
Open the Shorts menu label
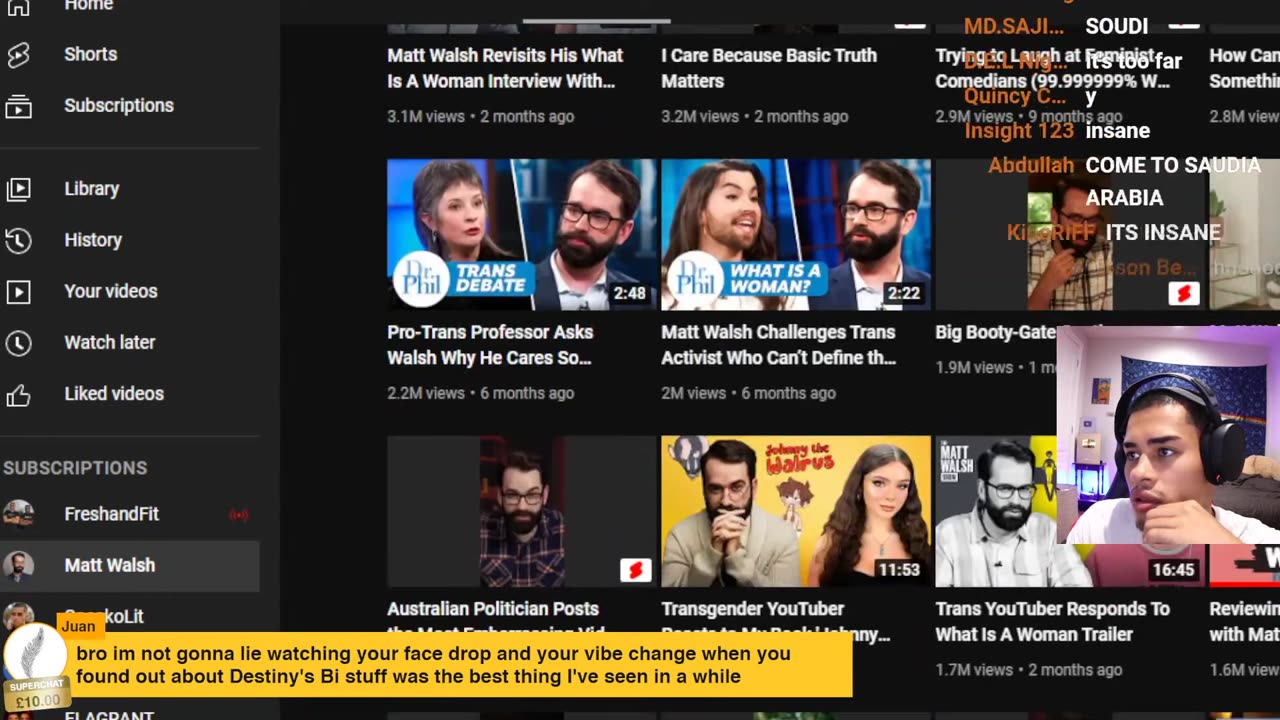click(x=91, y=54)
